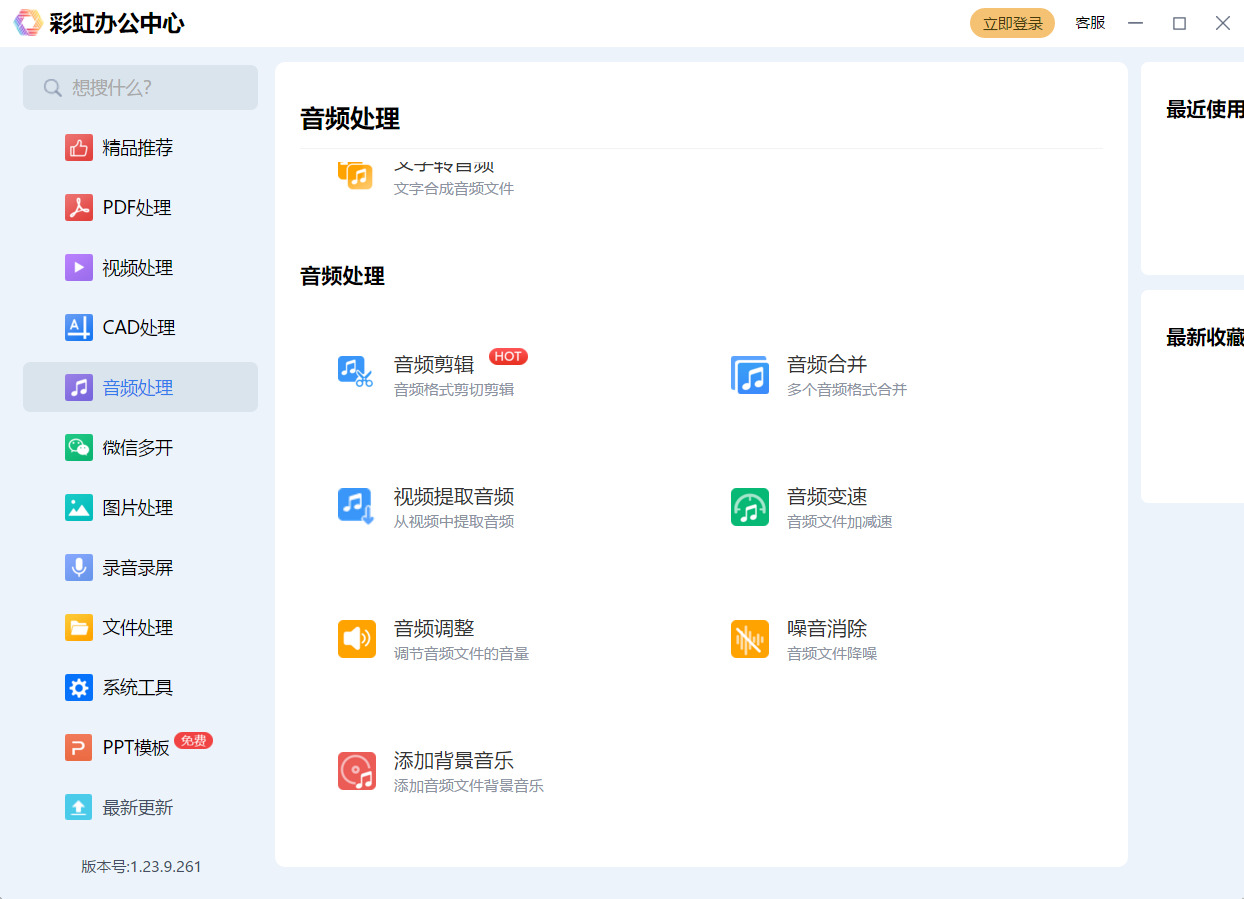The image size is (1244, 899).
Task: Click the 客服 customer service link
Action: tap(1090, 23)
